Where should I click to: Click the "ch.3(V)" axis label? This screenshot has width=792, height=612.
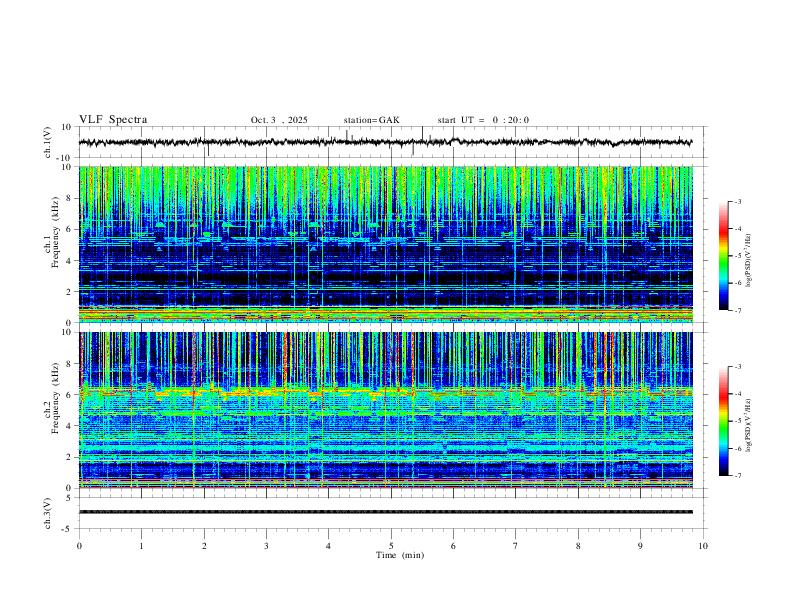47,514
